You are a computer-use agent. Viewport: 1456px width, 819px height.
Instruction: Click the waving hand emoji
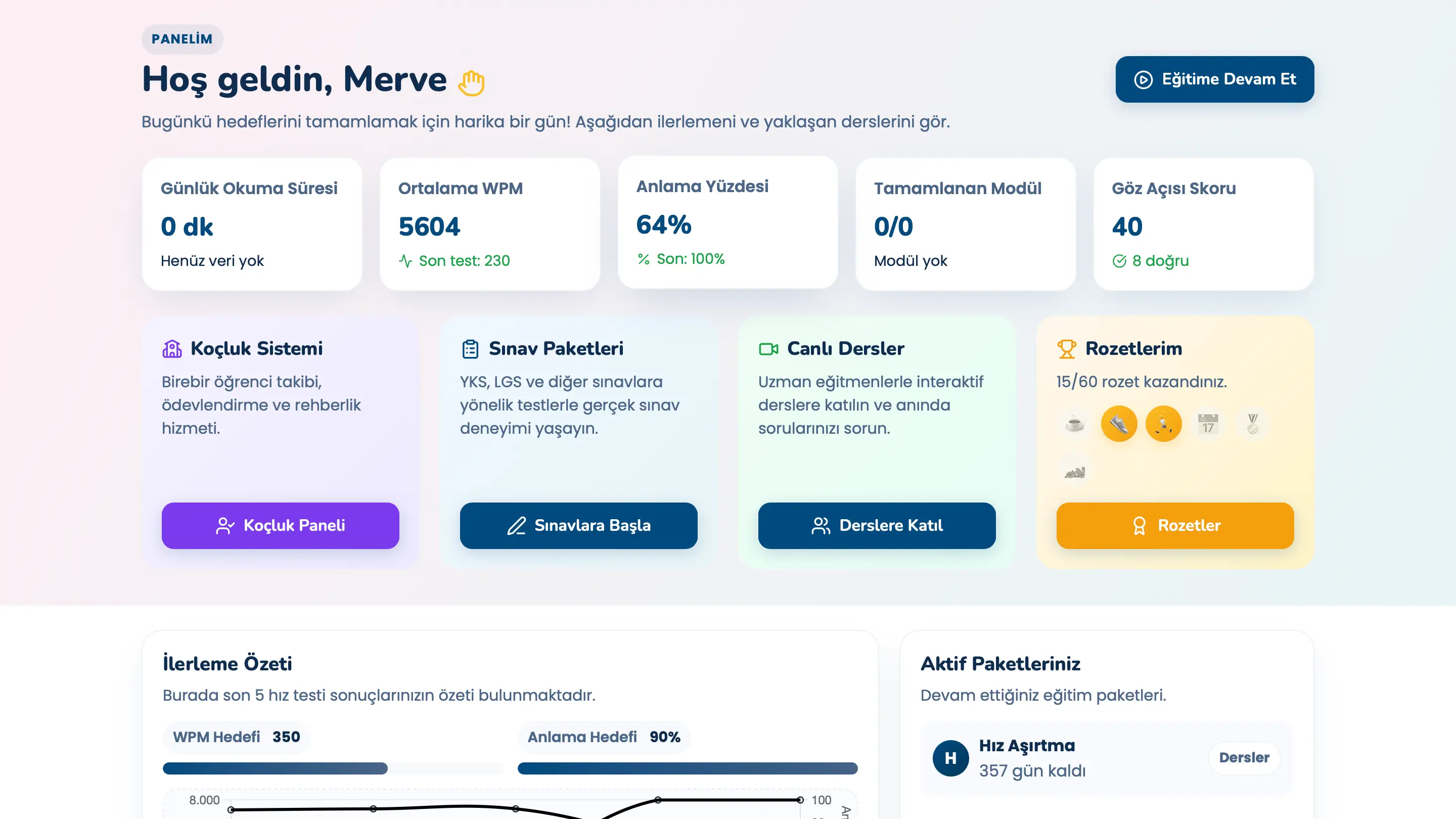(471, 82)
